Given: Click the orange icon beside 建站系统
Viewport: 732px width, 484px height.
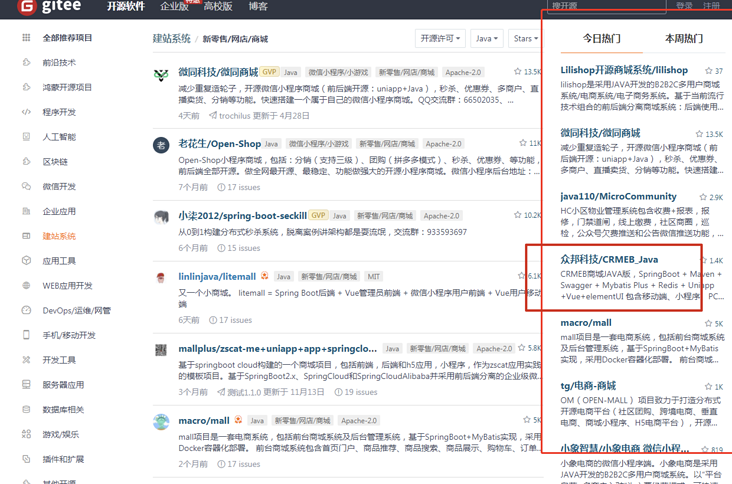Looking at the screenshot, I should pyautogui.click(x=26, y=236).
